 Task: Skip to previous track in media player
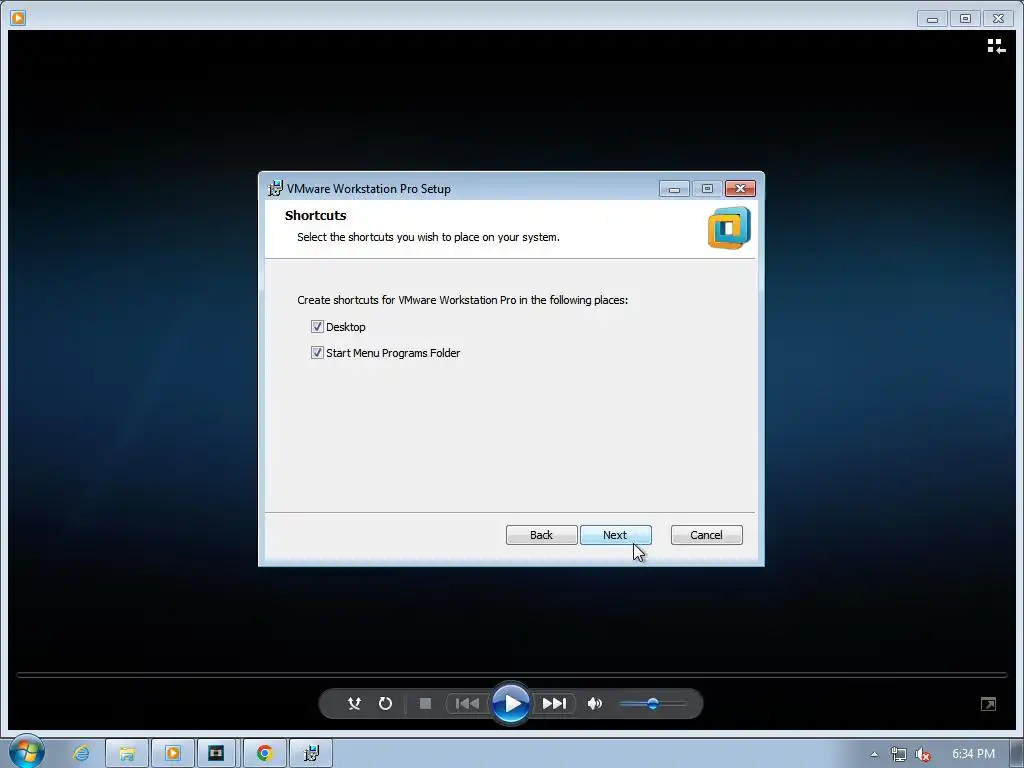coord(467,703)
